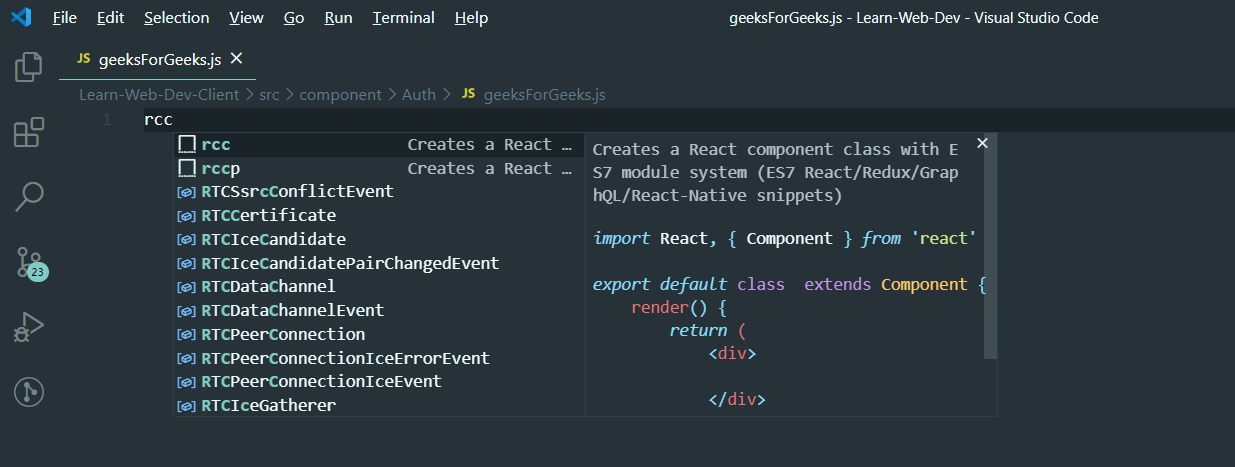Pick RTCDataChannel from the suggestions
1235x467 pixels.
point(268,287)
